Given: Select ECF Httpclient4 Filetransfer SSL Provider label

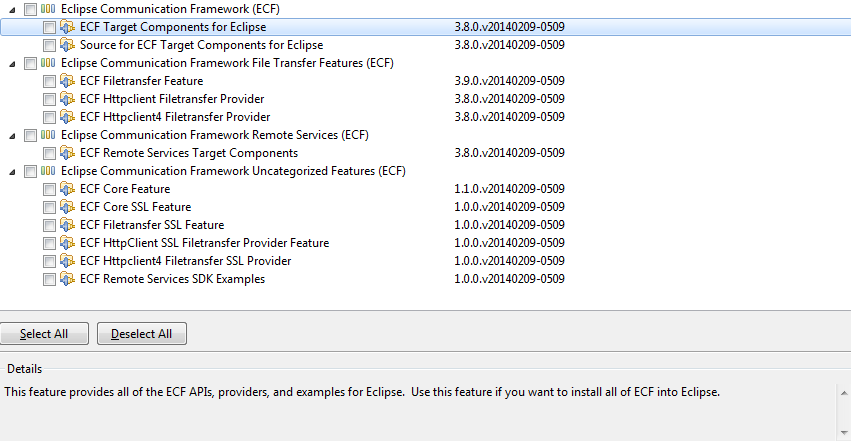Looking at the screenshot, I should tap(185, 260).
